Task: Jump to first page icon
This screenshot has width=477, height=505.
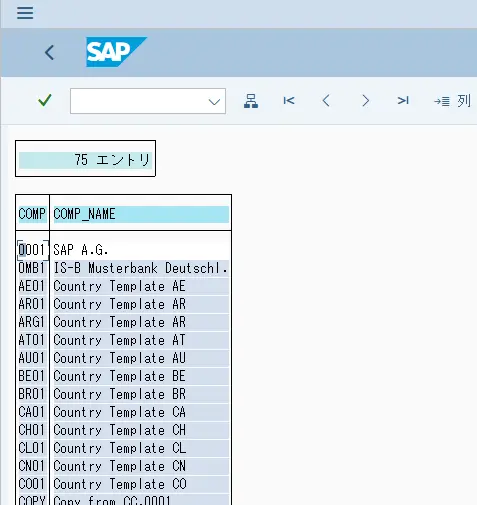Action: click(289, 100)
